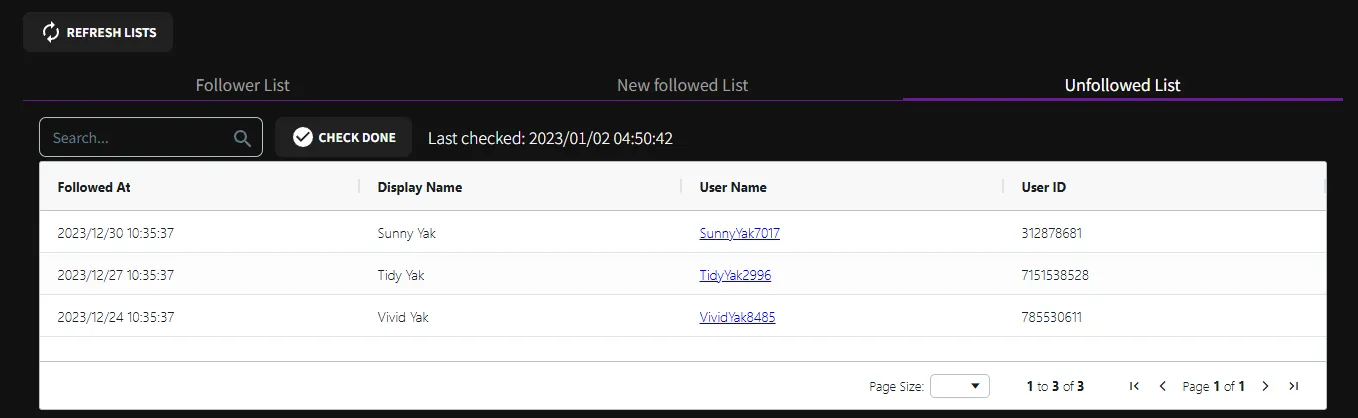Open the Page Size dropdown
Viewport: 1358px width, 418px height.
coord(959,386)
